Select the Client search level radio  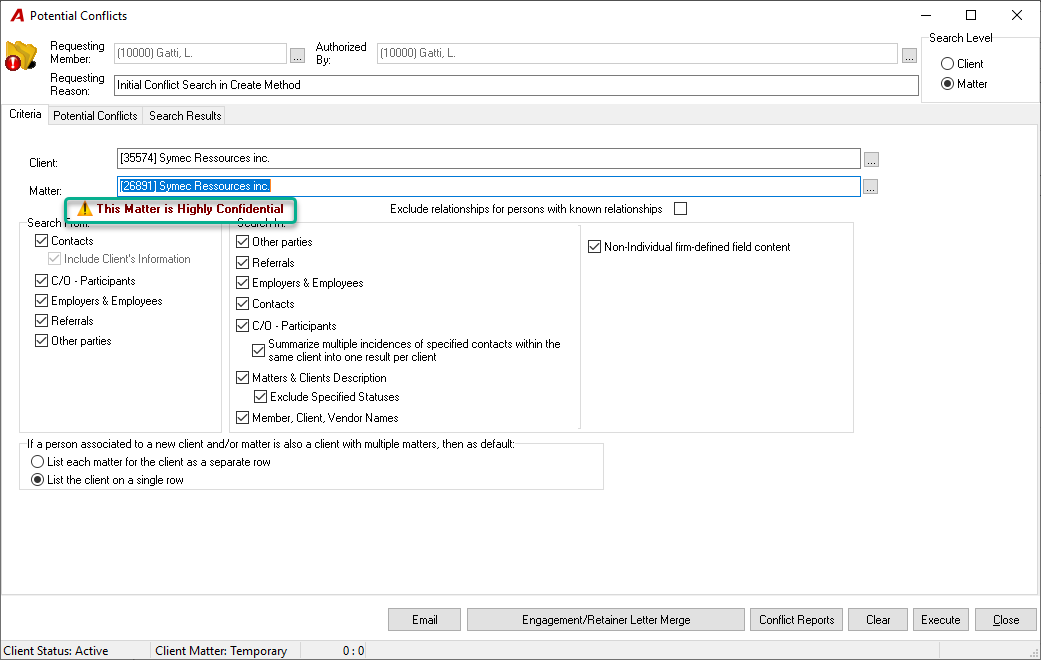click(947, 64)
